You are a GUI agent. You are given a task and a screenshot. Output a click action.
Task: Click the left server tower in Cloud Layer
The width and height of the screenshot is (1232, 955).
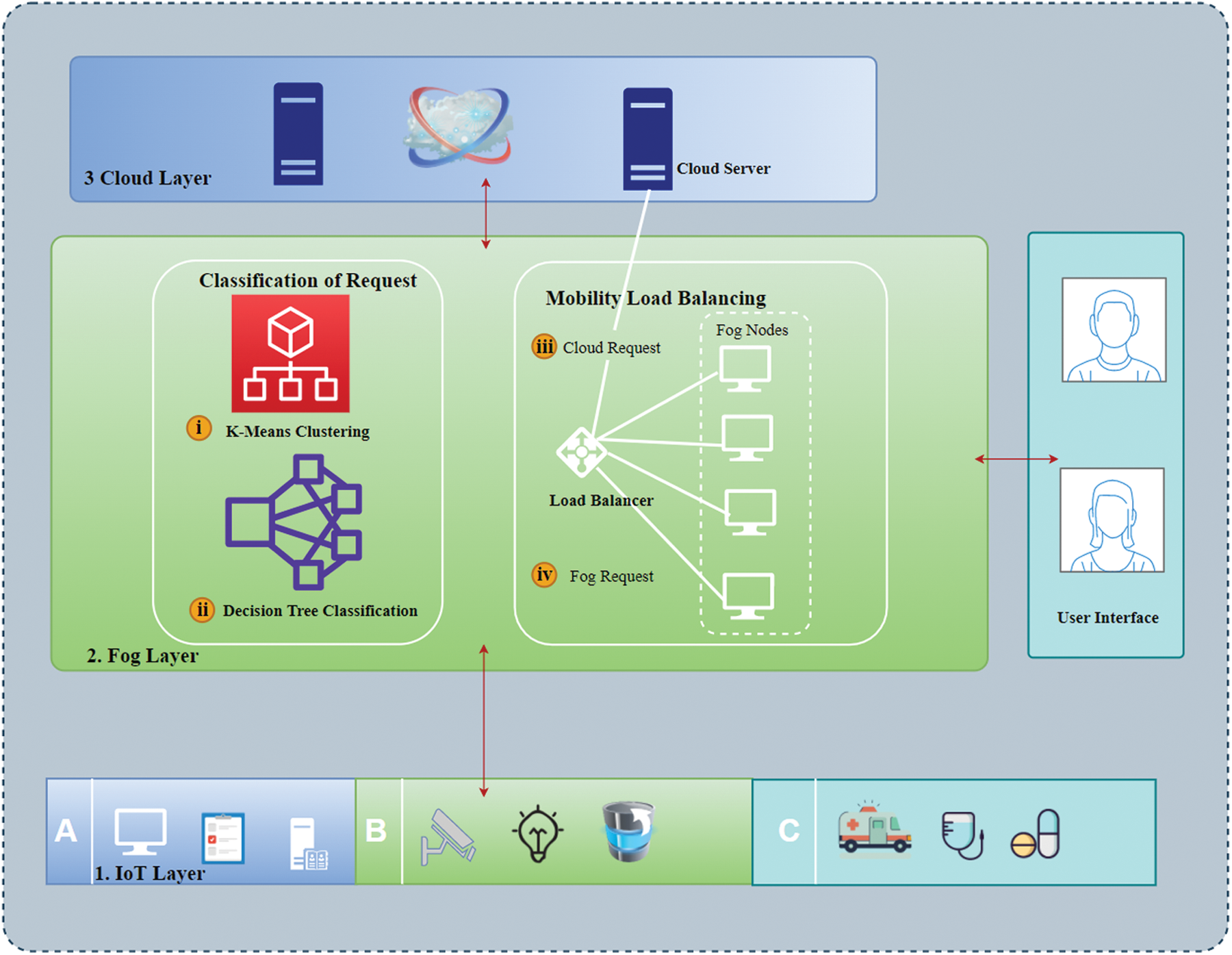(x=298, y=134)
